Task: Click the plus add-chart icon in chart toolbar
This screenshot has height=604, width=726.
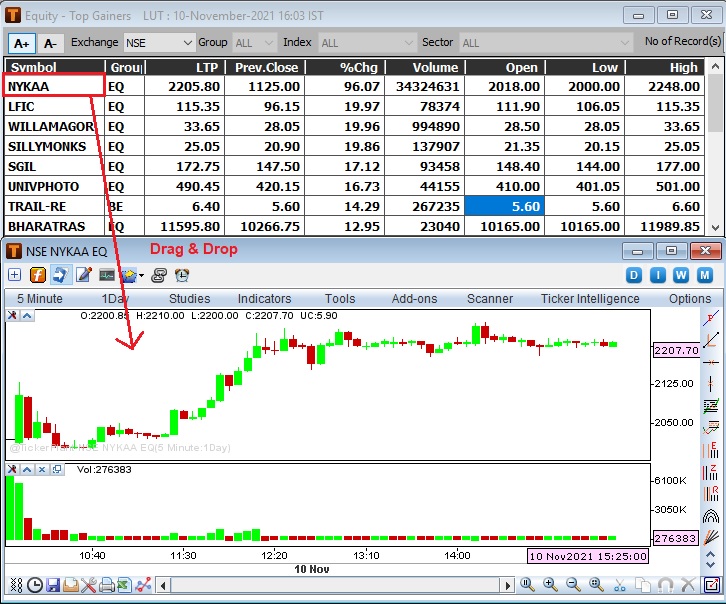Action: point(14,275)
